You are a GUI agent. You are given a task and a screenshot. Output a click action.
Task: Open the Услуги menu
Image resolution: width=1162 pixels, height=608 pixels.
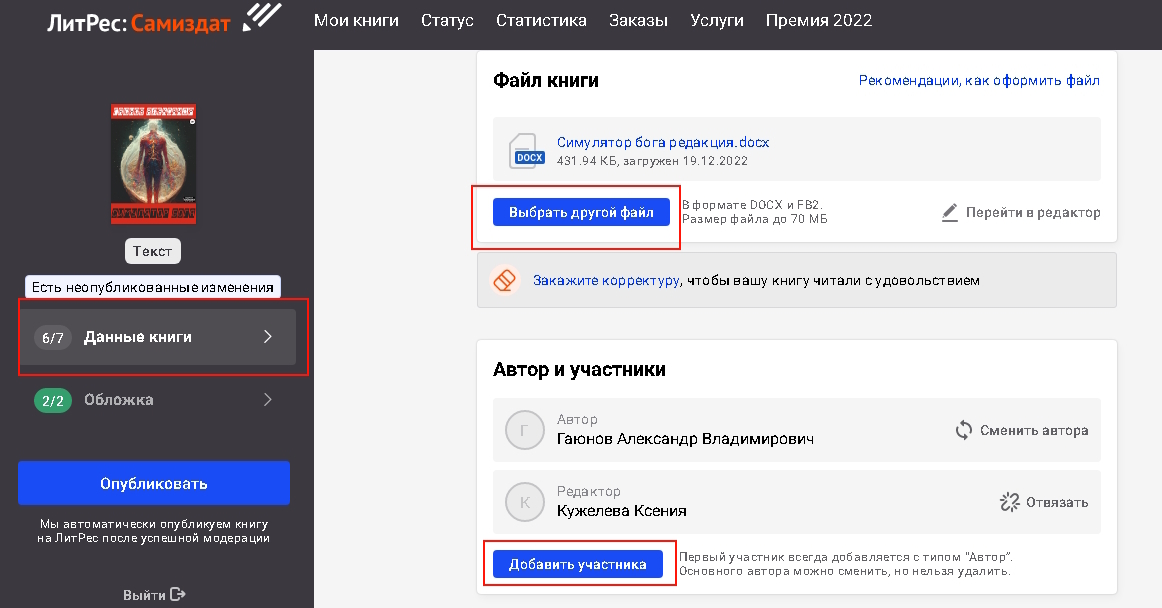coord(717,21)
